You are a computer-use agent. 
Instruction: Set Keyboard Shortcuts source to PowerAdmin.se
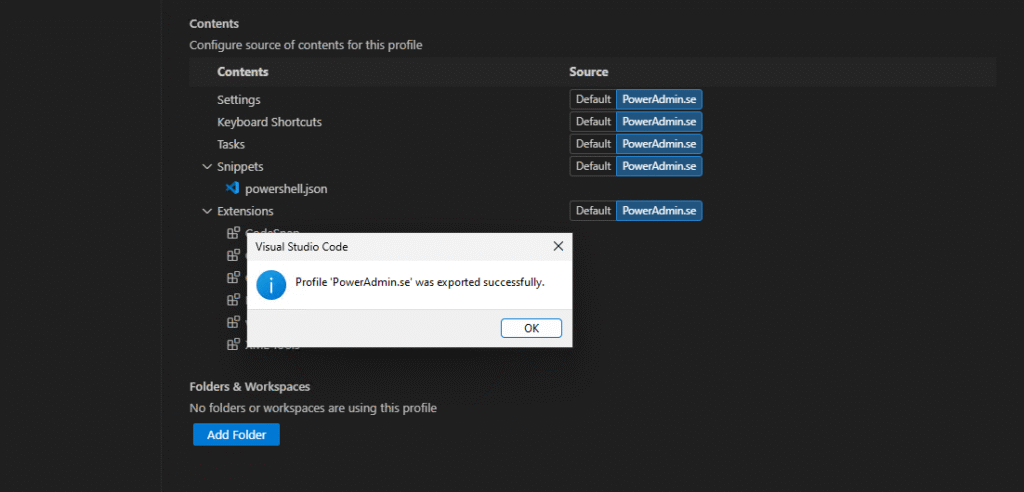659,122
